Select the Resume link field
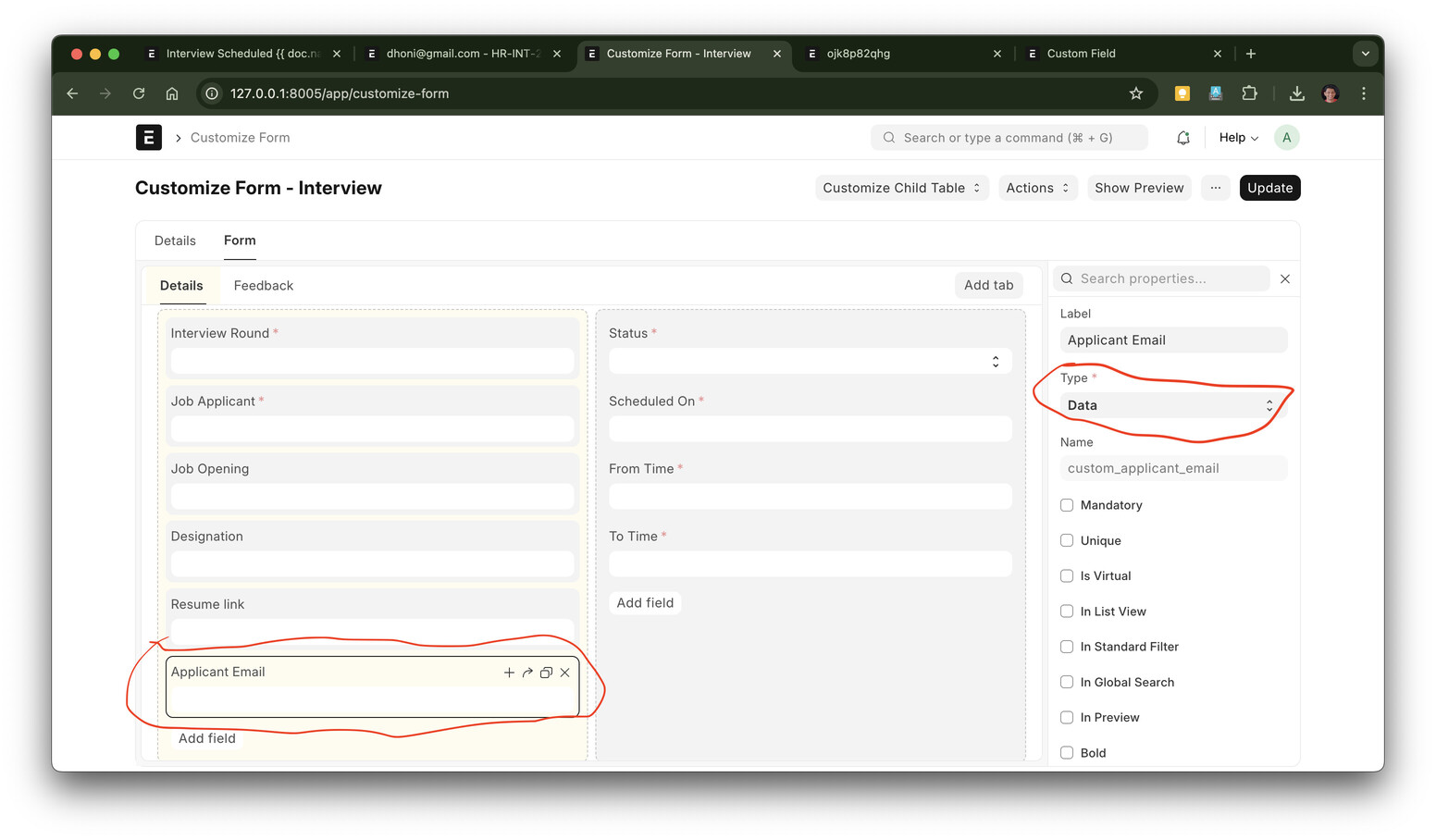 pos(372,618)
